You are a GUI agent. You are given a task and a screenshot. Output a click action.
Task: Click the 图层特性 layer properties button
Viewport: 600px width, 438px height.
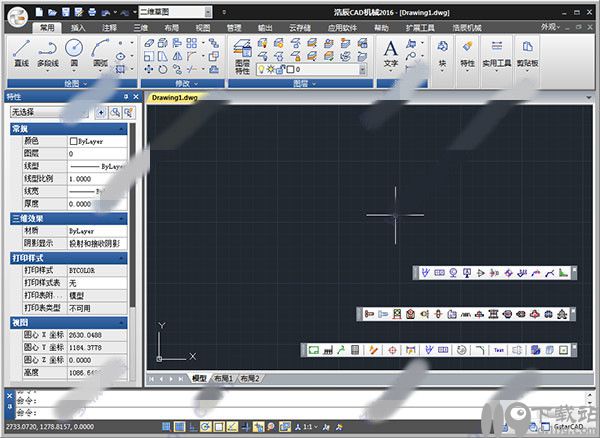[242, 57]
